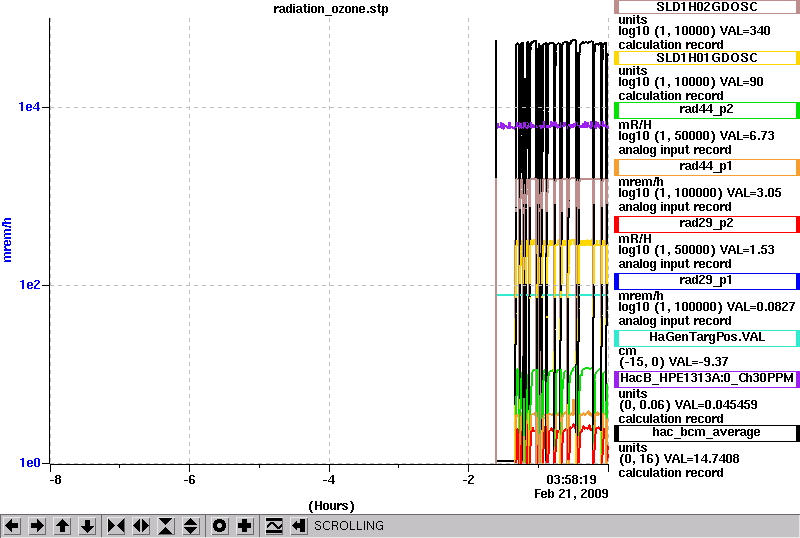
Task: Shift the plot down with the down arrow
Action: 87,526
